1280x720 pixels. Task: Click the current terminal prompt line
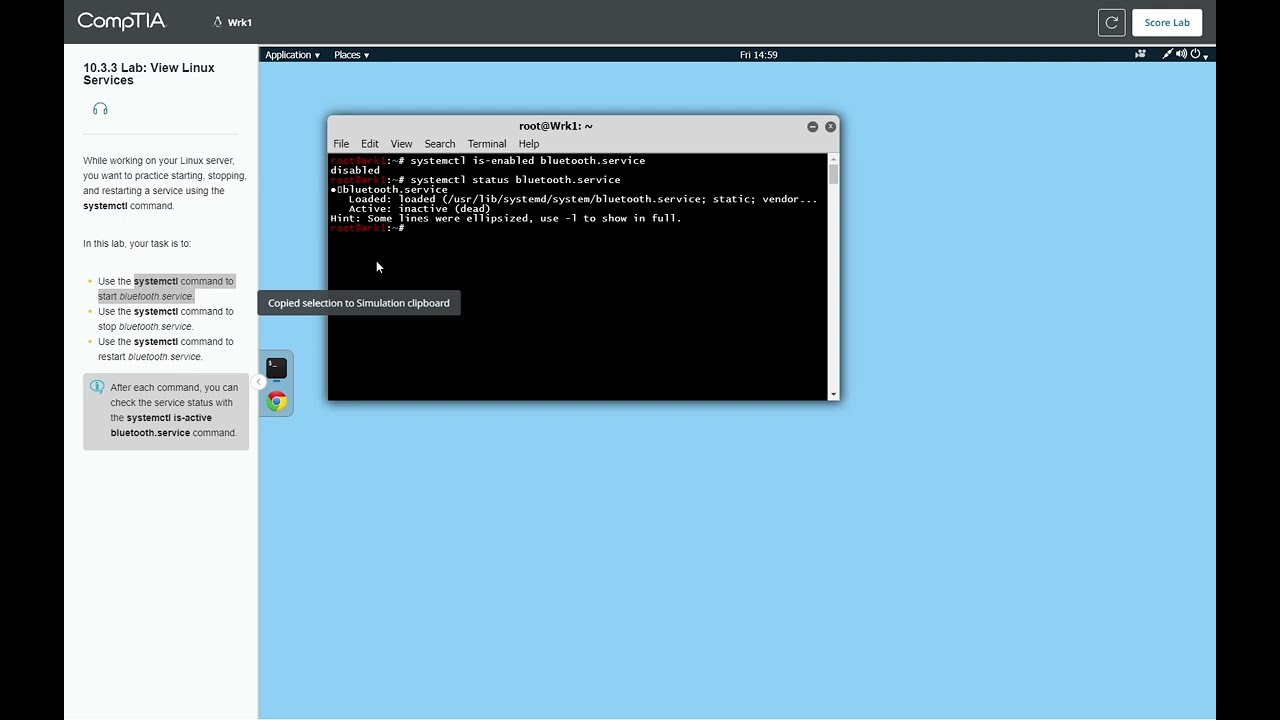click(x=367, y=228)
